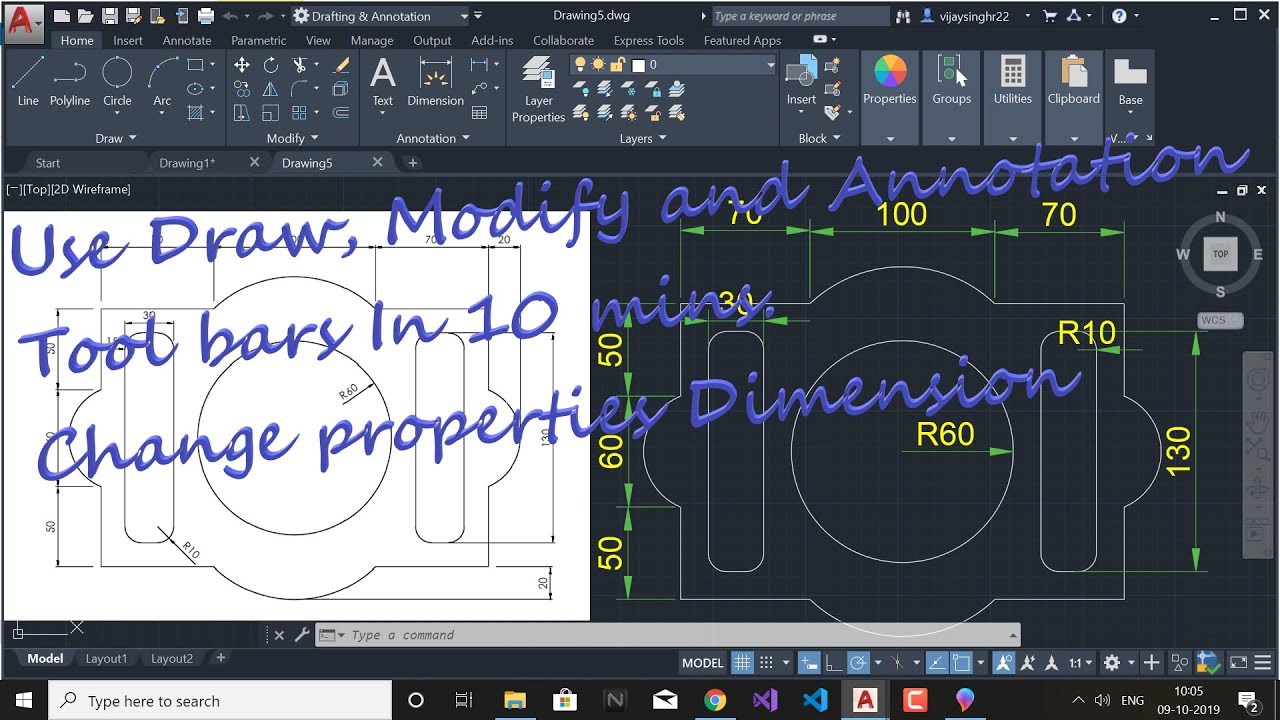Click the Offset tool icon

coord(341,113)
